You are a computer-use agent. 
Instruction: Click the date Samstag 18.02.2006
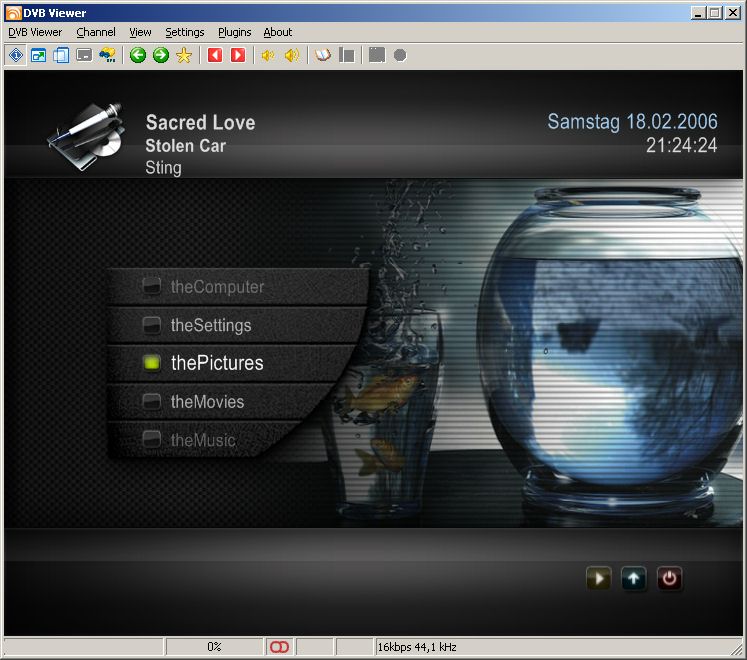632,122
